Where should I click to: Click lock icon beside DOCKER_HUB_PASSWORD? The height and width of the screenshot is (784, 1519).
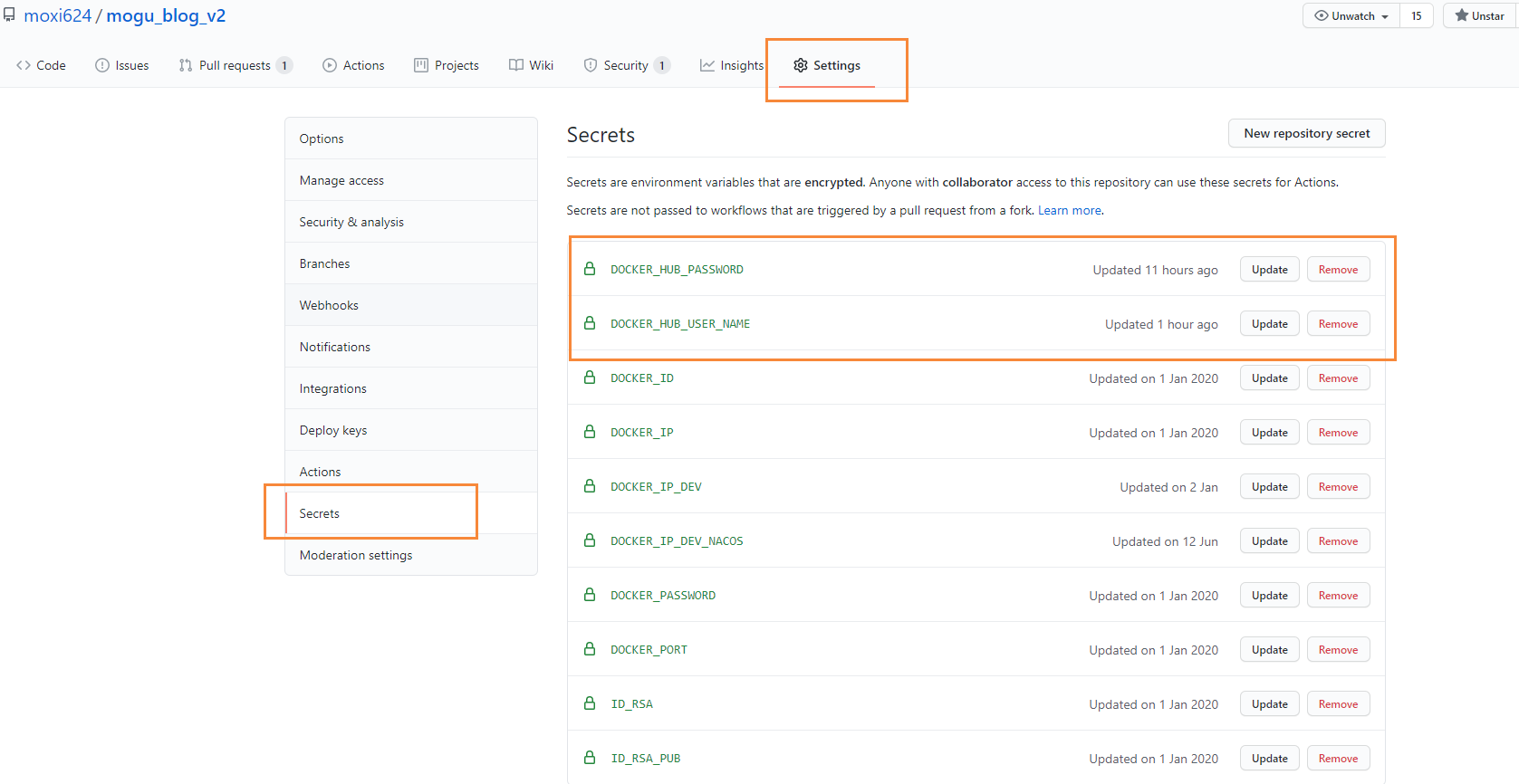pos(590,269)
